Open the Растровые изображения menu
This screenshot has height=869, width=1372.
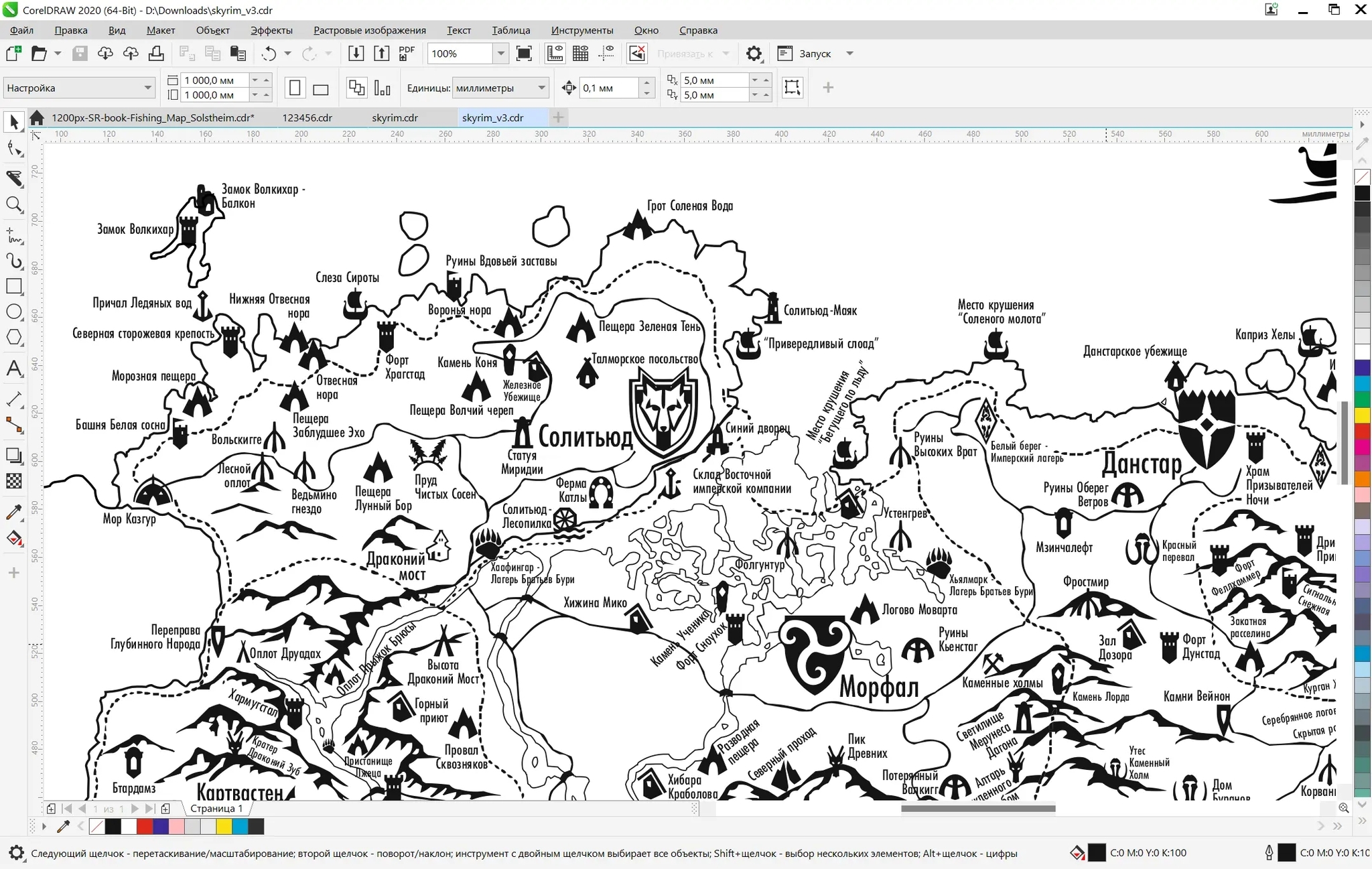pyautogui.click(x=369, y=30)
